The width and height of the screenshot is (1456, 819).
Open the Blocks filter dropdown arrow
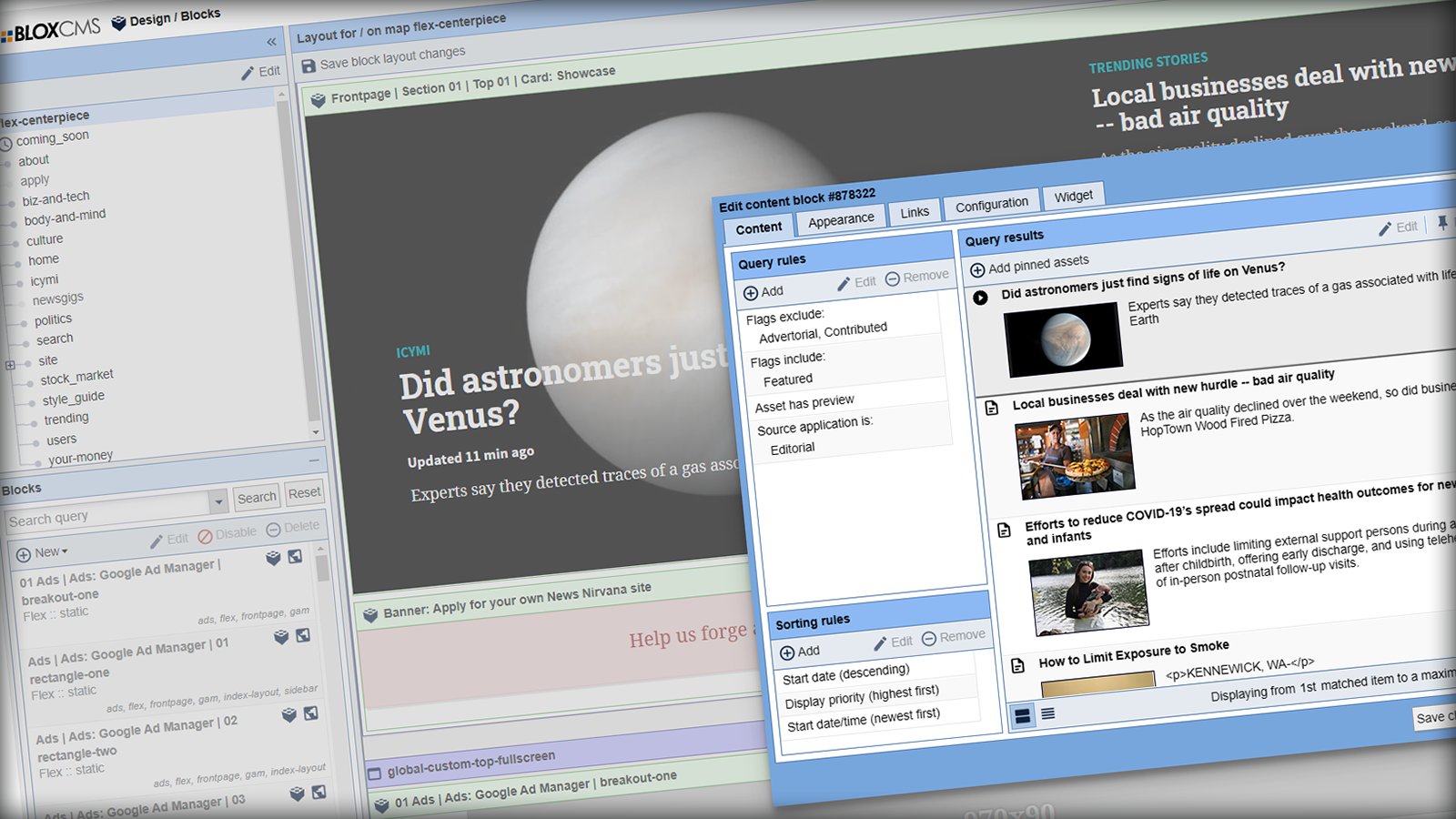217,501
